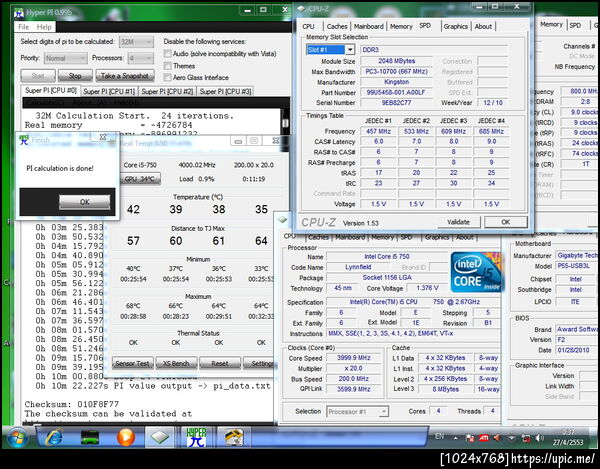Viewport: 600px width, 469px height.
Task: Click the Finish dialog title icon
Action: [x=24, y=140]
